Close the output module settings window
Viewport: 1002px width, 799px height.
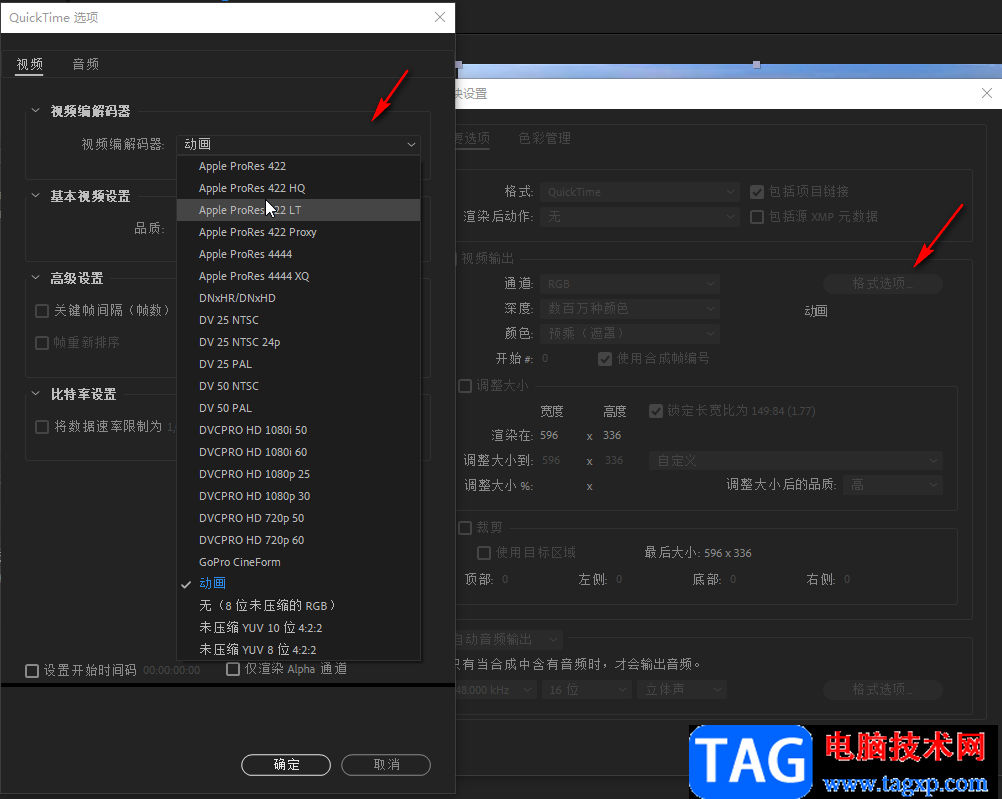987,93
